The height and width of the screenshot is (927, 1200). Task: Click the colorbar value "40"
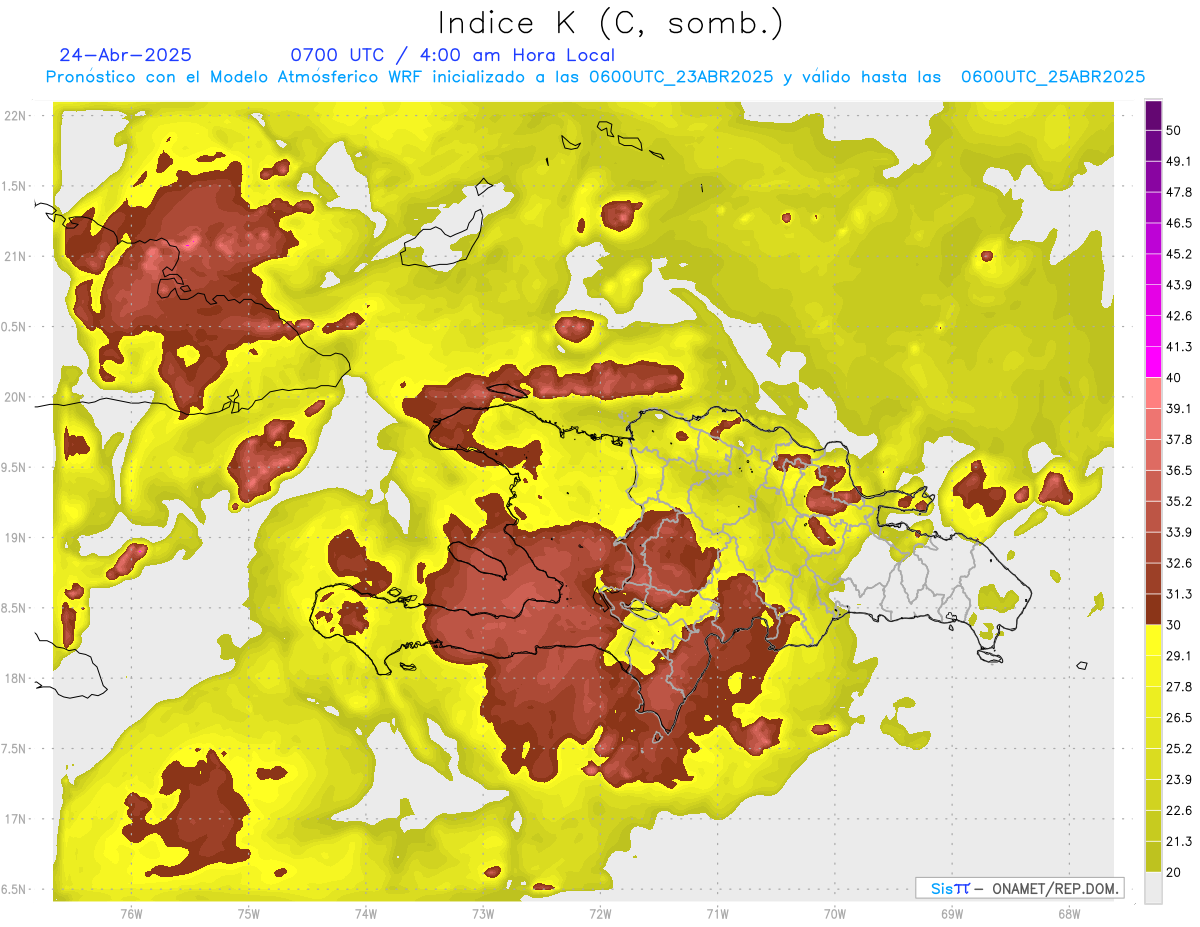pos(1174,378)
